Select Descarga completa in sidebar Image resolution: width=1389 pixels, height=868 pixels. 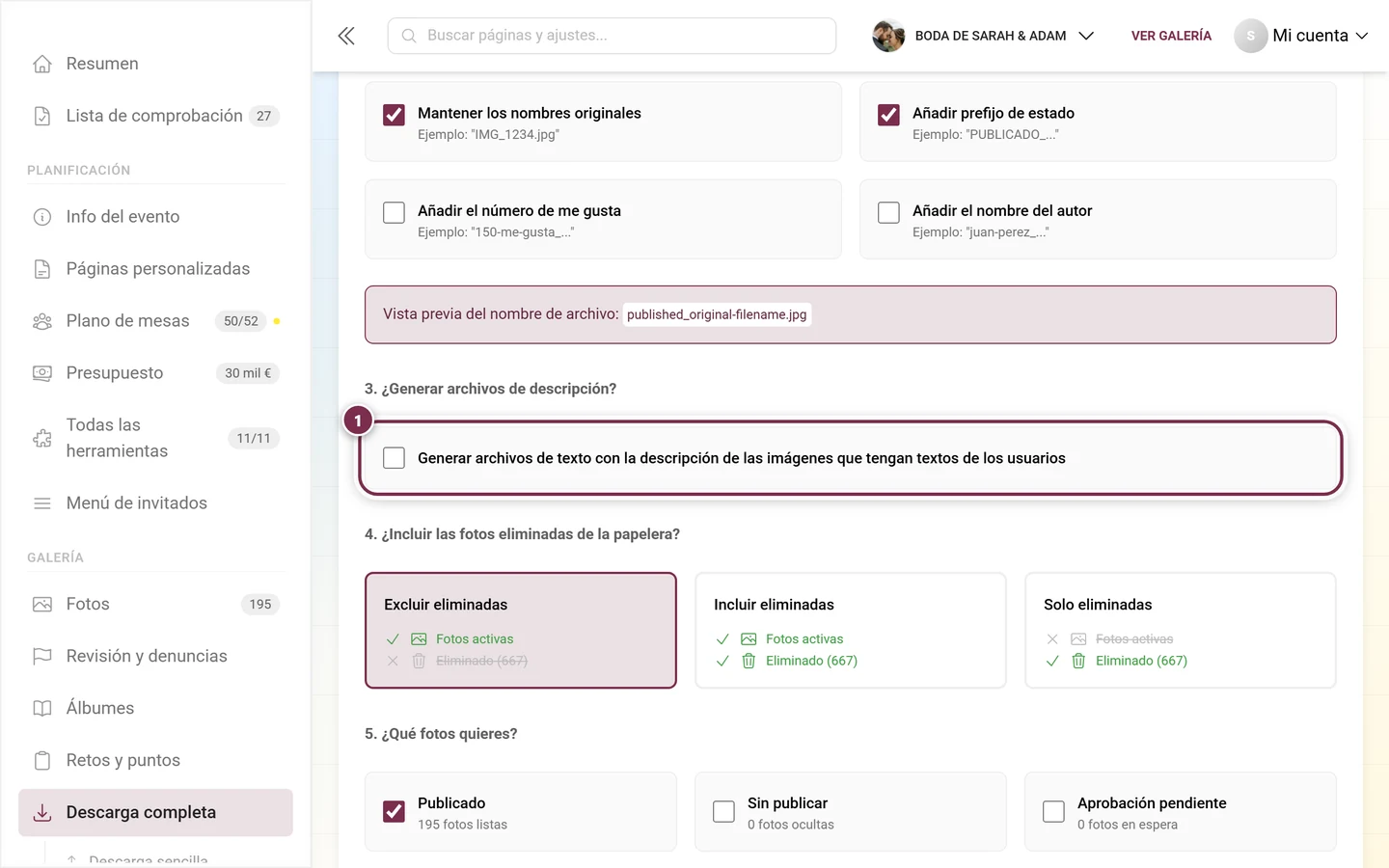coord(155,813)
